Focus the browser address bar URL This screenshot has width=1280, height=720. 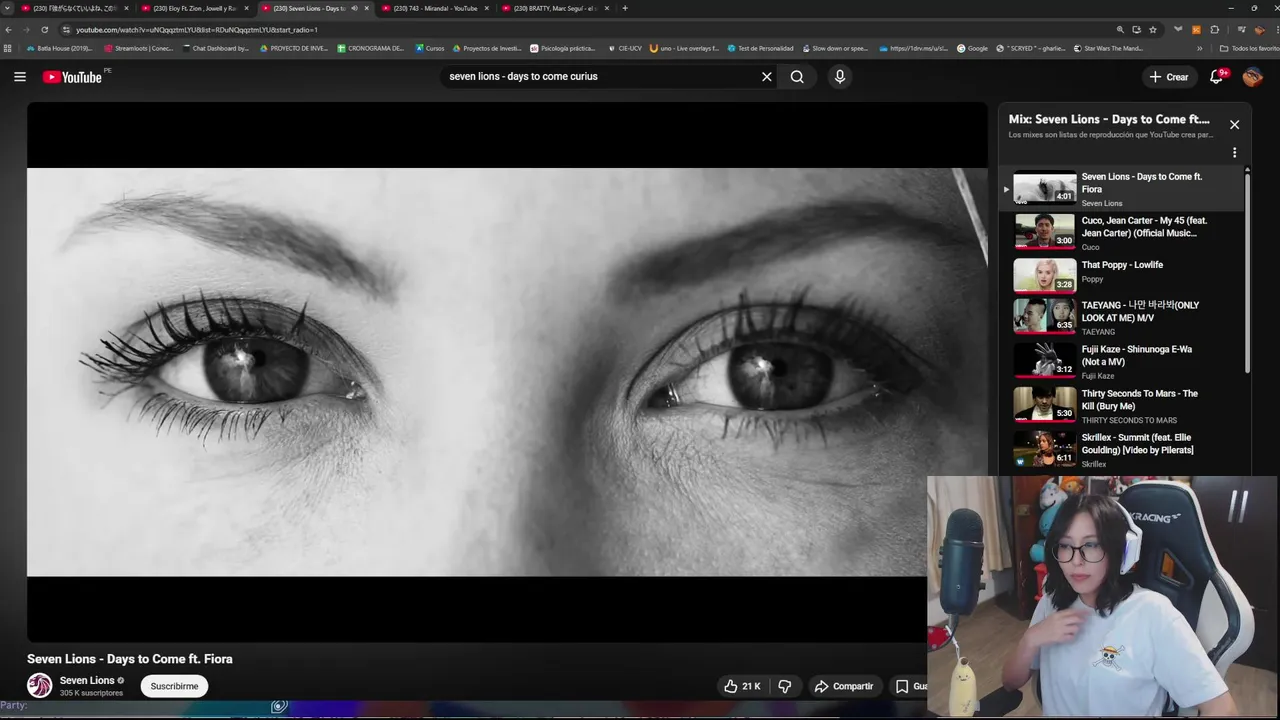click(197, 30)
